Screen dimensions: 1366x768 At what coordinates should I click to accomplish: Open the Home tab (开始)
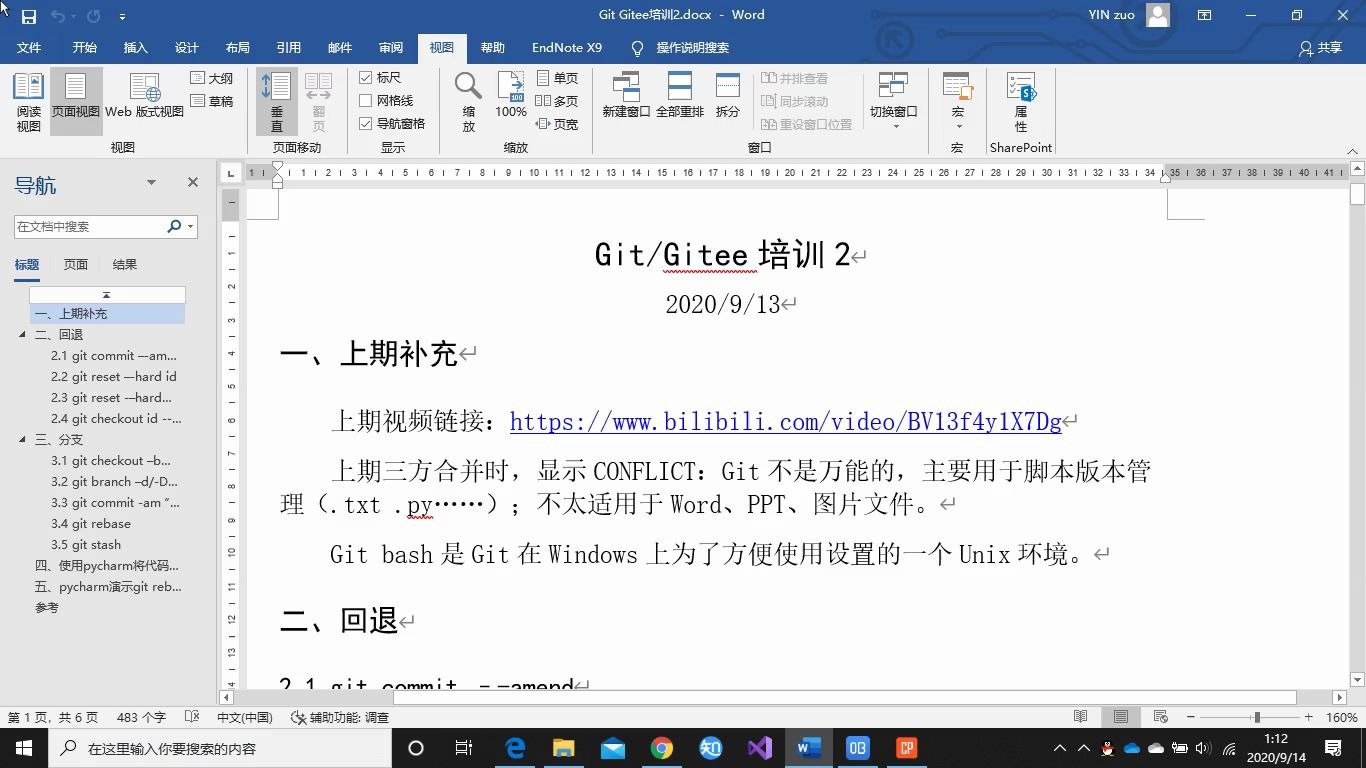click(85, 47)
